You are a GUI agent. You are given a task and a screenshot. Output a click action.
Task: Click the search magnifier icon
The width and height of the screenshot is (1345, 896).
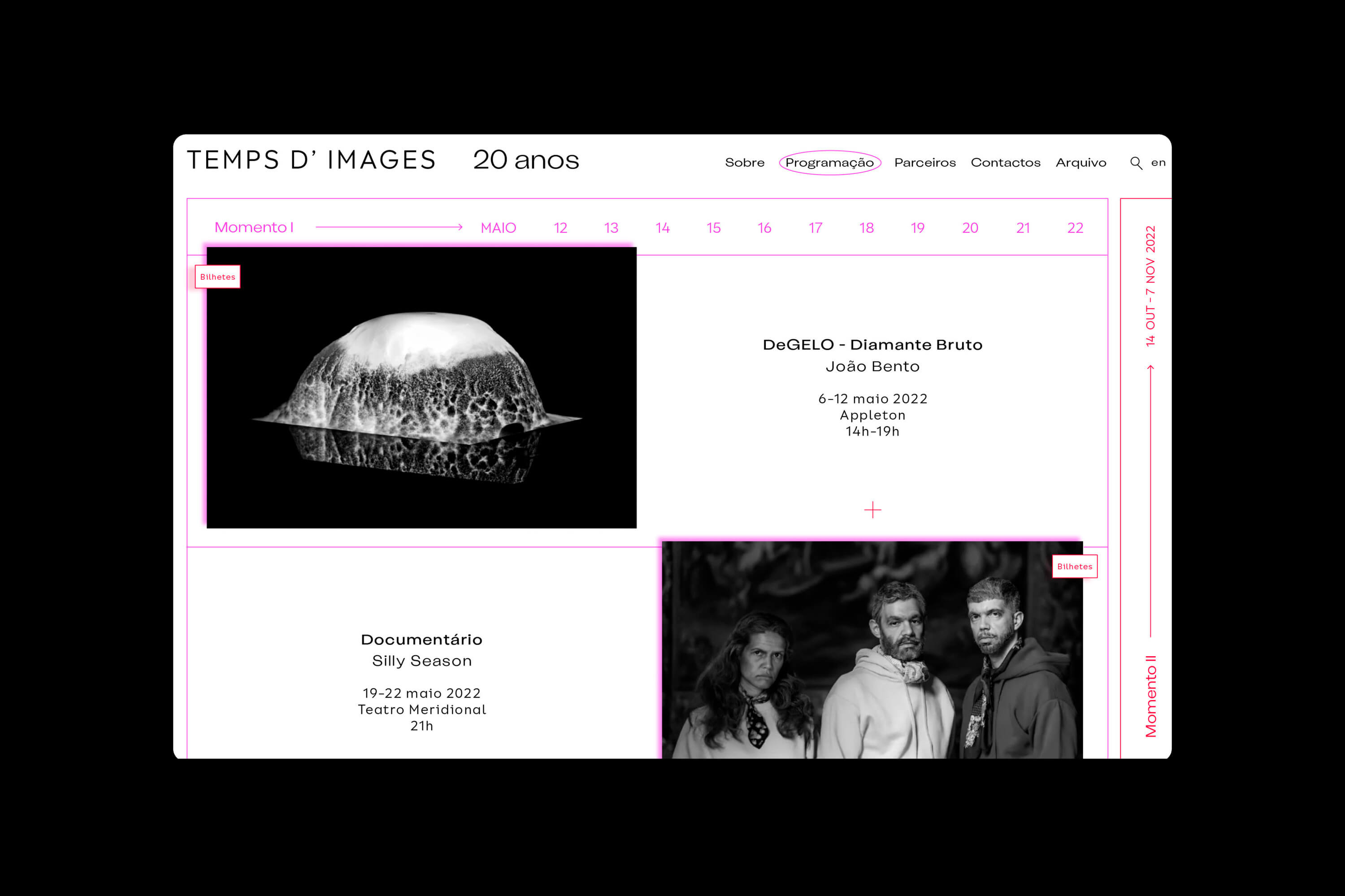[1136, 163]
